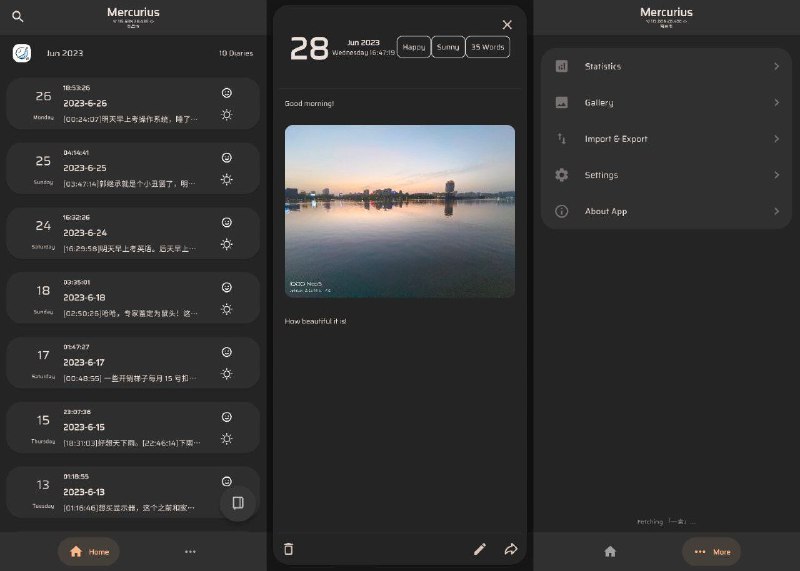Click the search magnifier icon
800x571 pixels.
coord(18,17)
